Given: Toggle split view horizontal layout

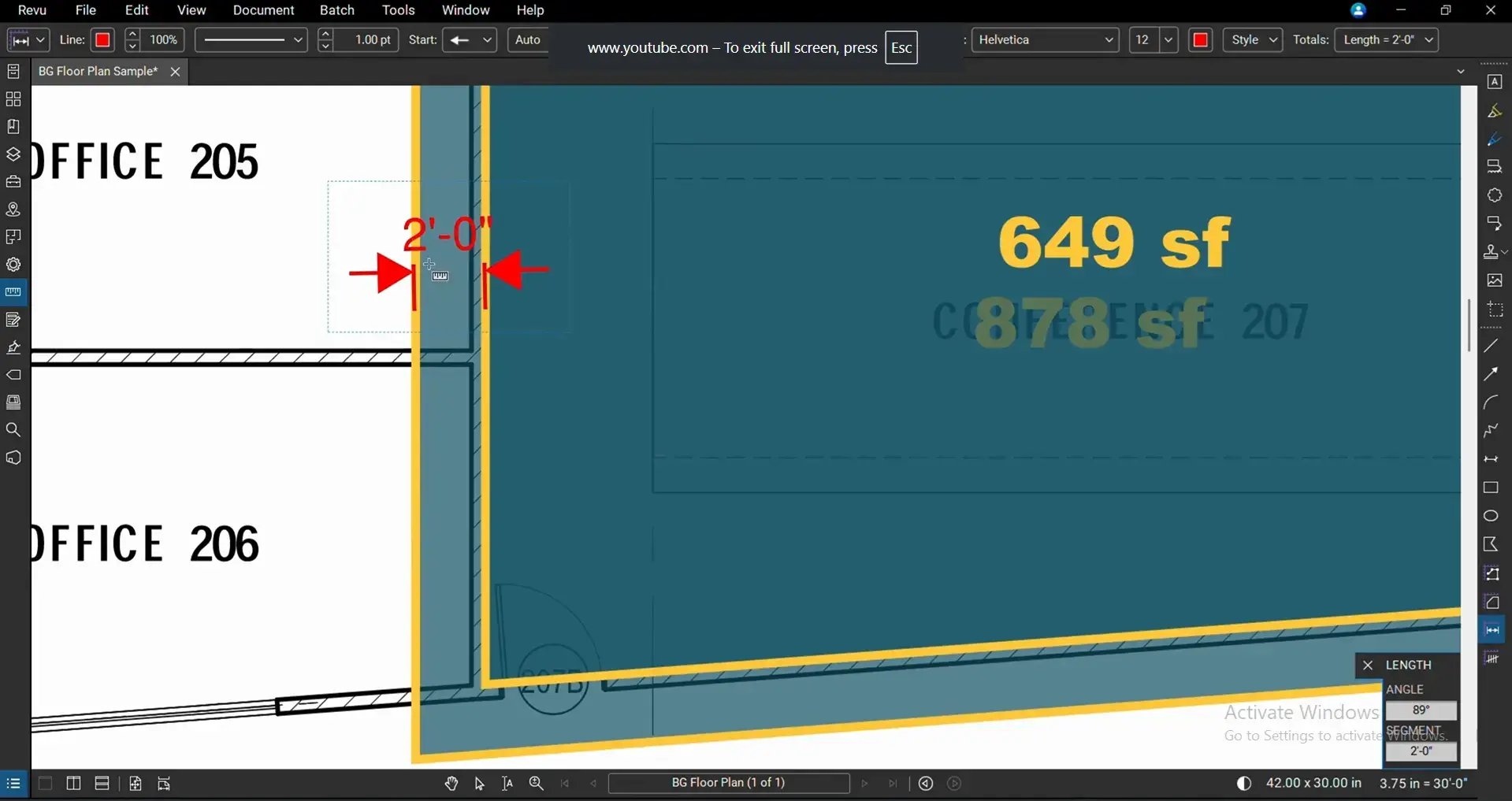Looking at the screenshot, I should coord(102,784).
